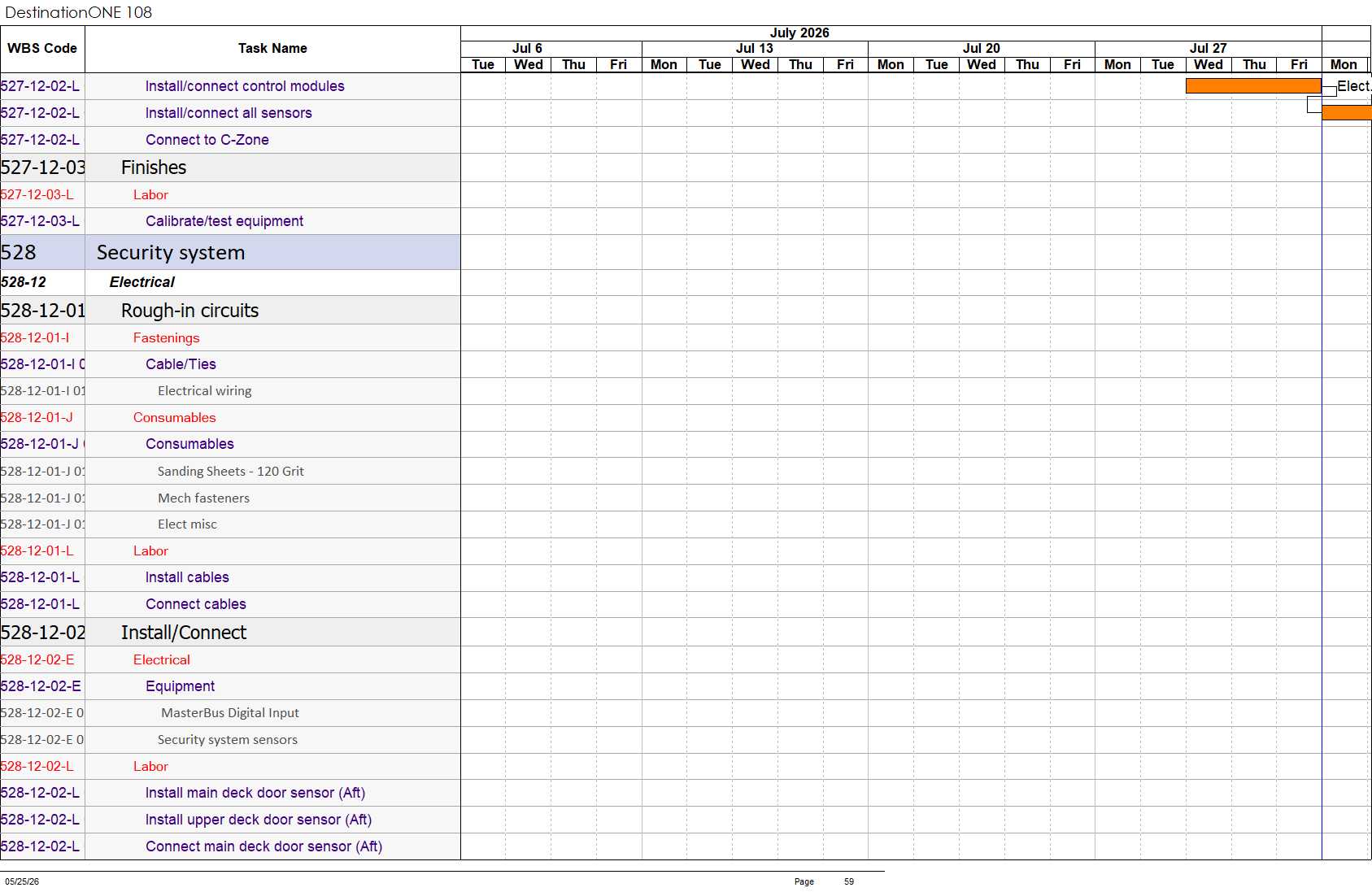Click the Install/connect all sensors task
Screen dimensions: 1372x892
point(229,113)
